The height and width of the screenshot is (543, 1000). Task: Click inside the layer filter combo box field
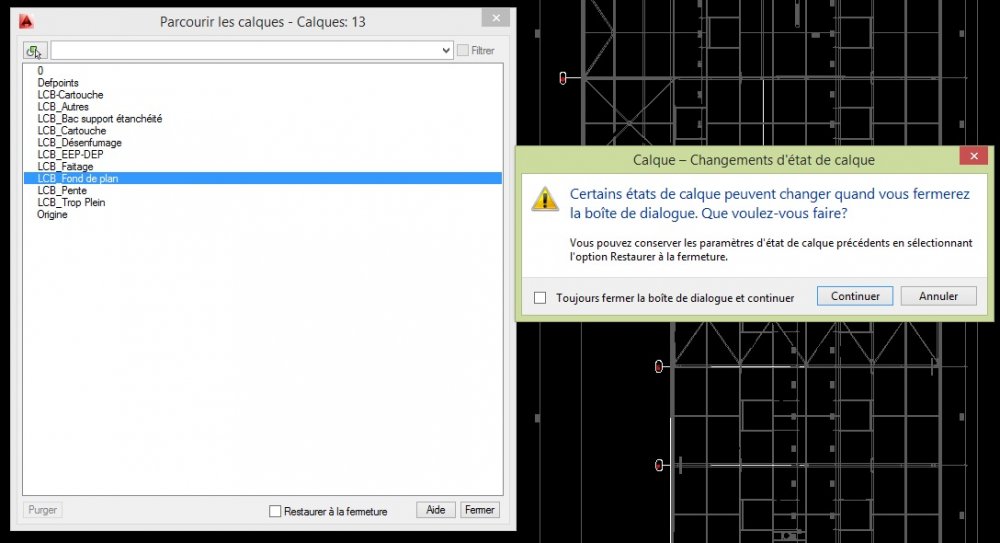click(x=246, y=50)
